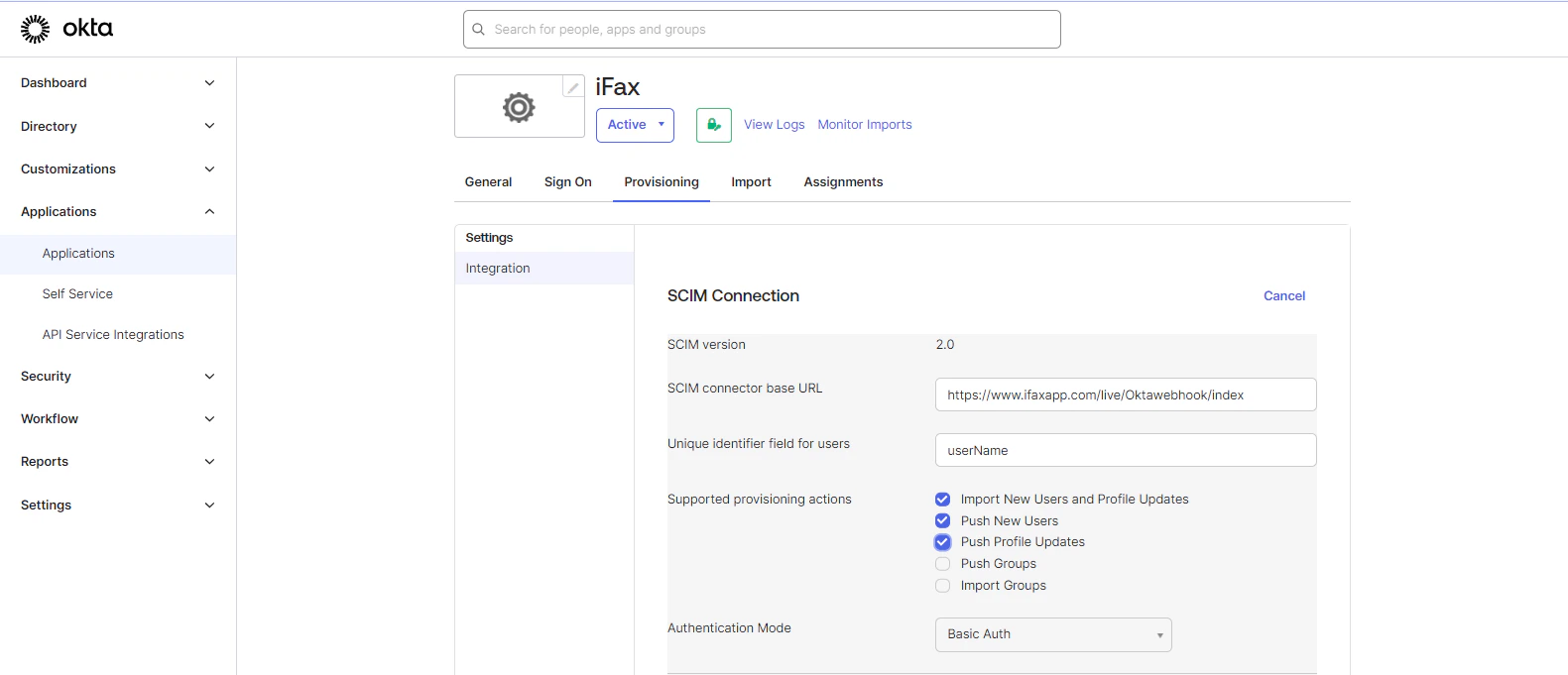Click the search magnifier icon
This screenshot has width=1568, height=675.
click(x=478, y=30)
